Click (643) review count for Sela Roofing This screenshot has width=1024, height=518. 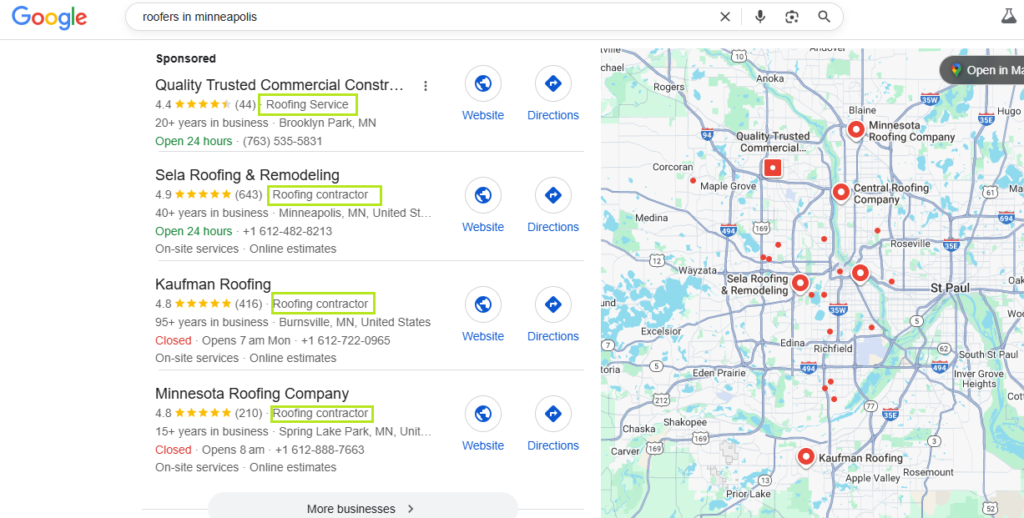pyautogui.click(x=248, y=195)
